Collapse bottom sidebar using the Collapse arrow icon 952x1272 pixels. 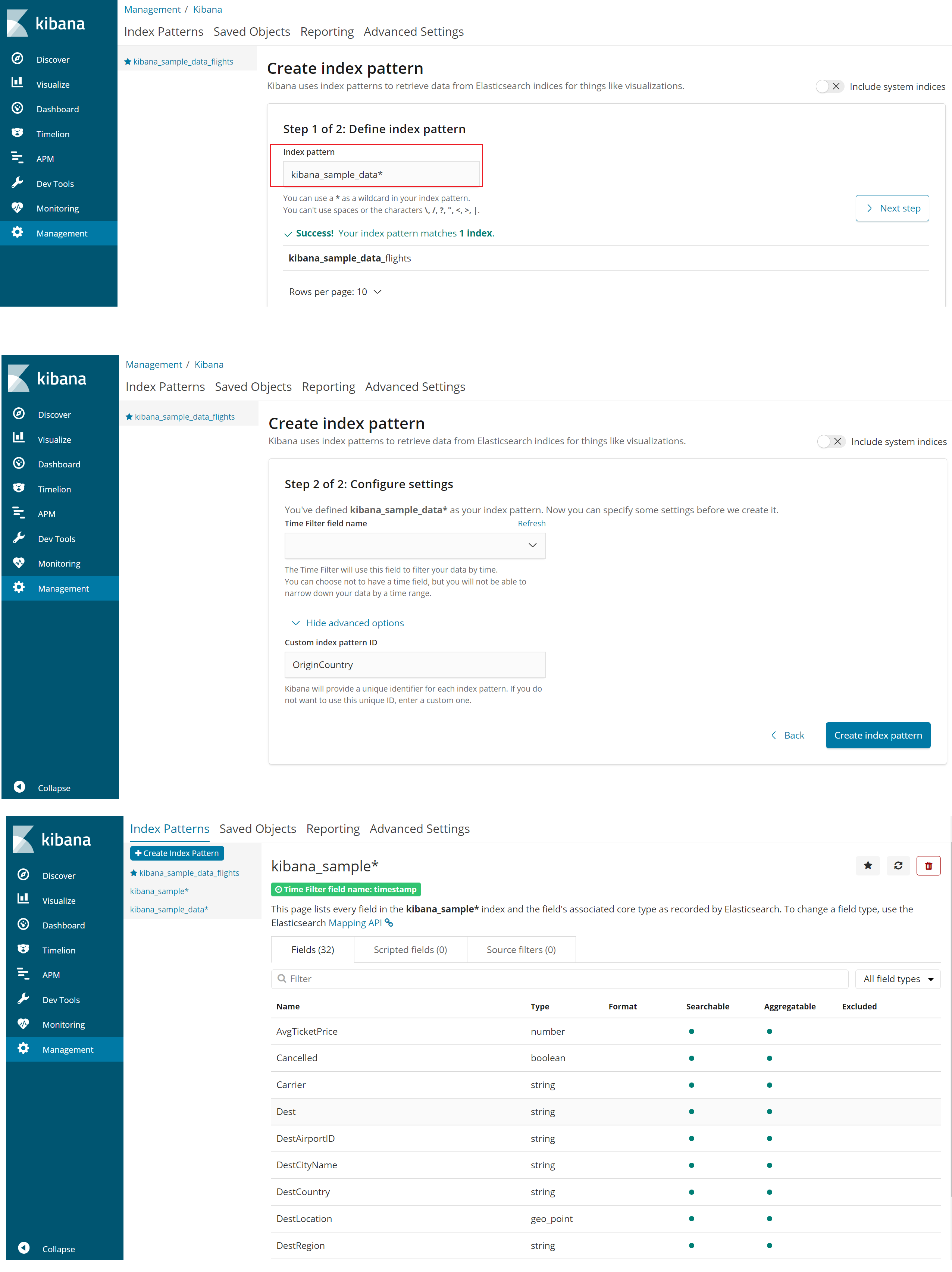(x=24, y=1248)
